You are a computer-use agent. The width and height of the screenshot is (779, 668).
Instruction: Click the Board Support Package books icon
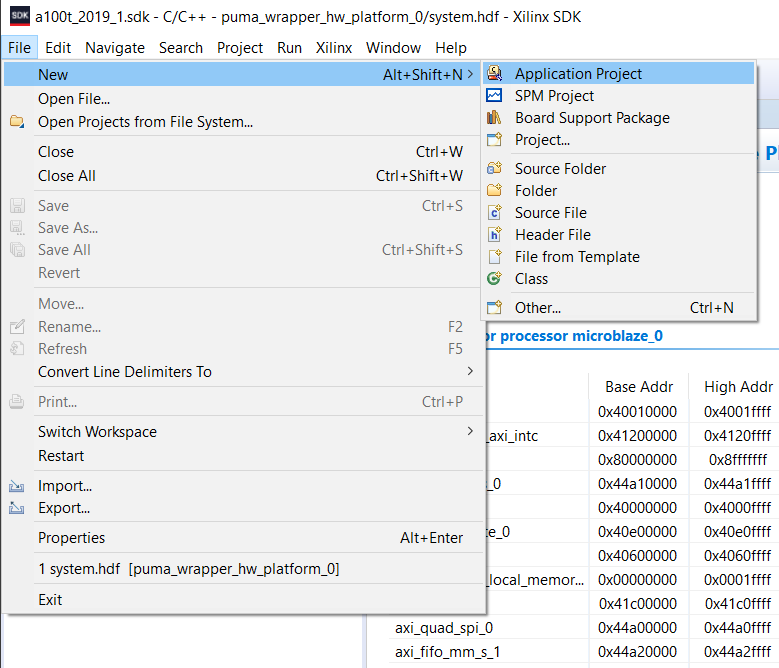point(494,117)
